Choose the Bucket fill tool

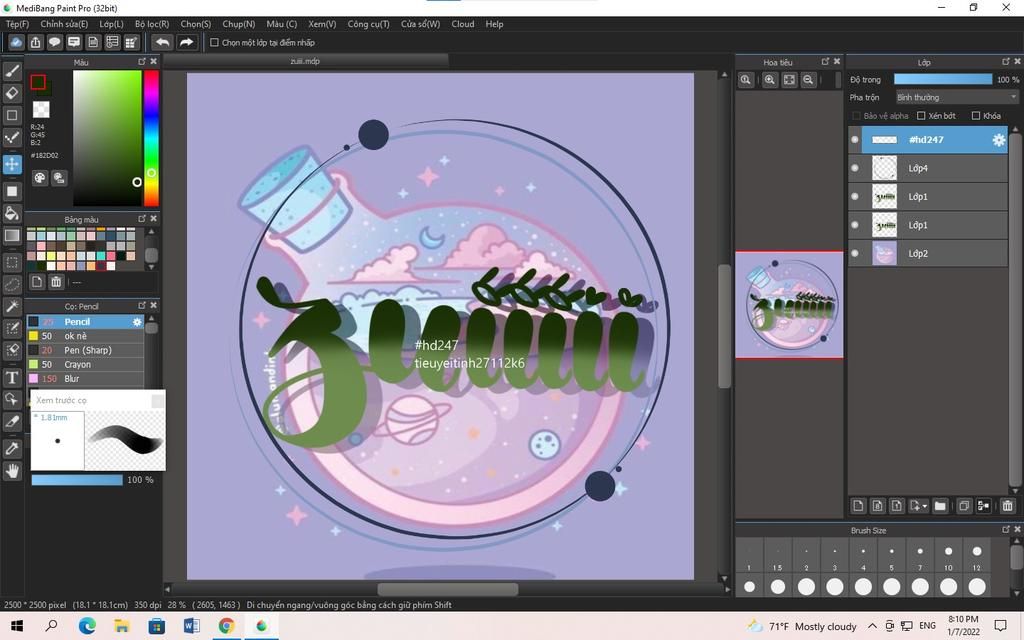coord(12,213)
